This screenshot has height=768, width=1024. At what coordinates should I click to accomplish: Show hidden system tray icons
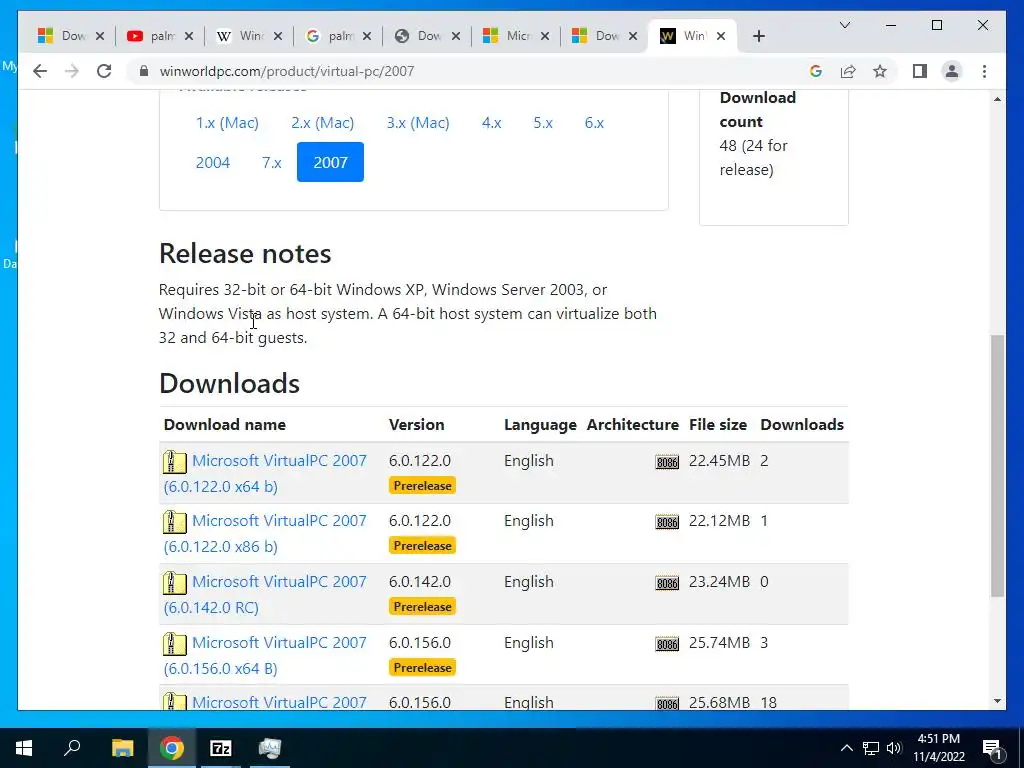click(x=846, y=748)
